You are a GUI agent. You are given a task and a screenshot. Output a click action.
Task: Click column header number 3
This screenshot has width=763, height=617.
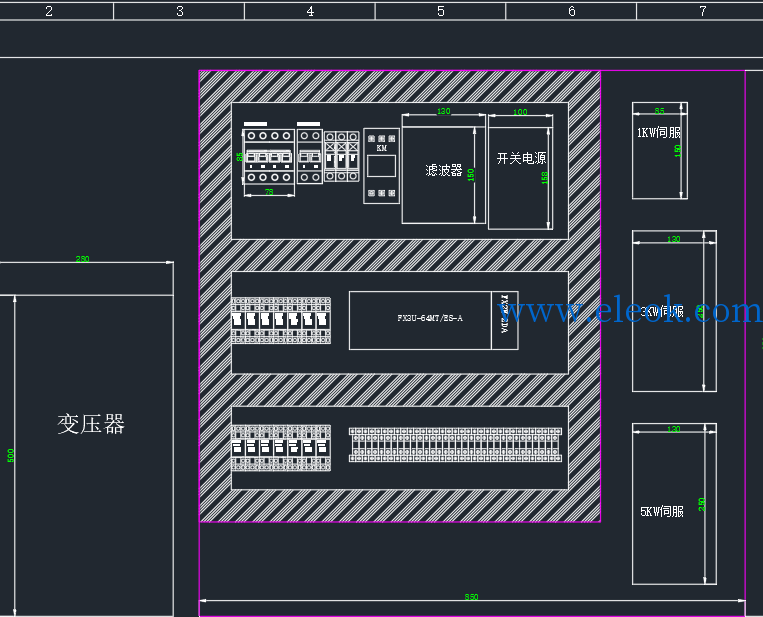pos(180,11)
